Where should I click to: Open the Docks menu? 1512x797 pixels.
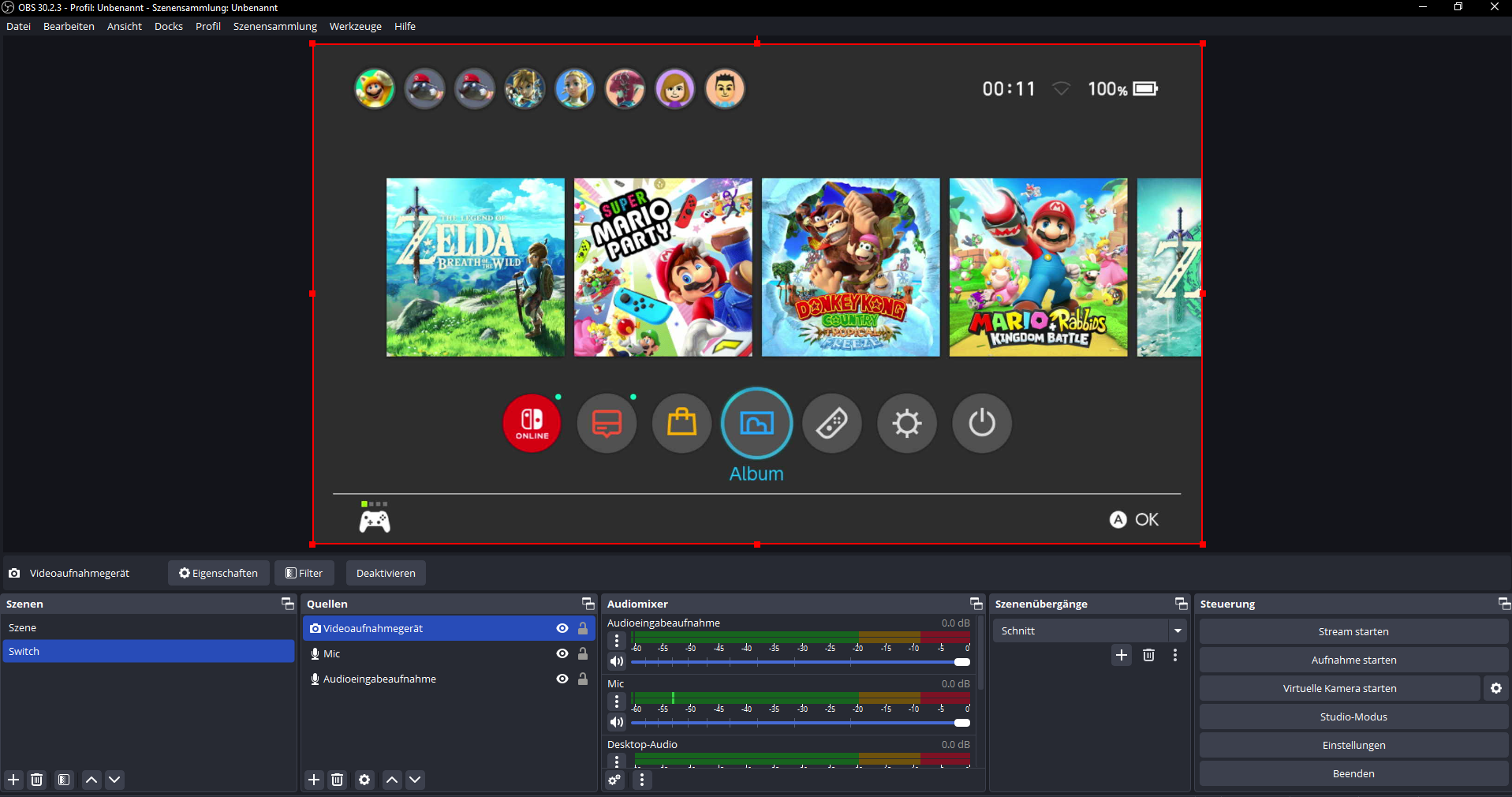pos(168,26)
